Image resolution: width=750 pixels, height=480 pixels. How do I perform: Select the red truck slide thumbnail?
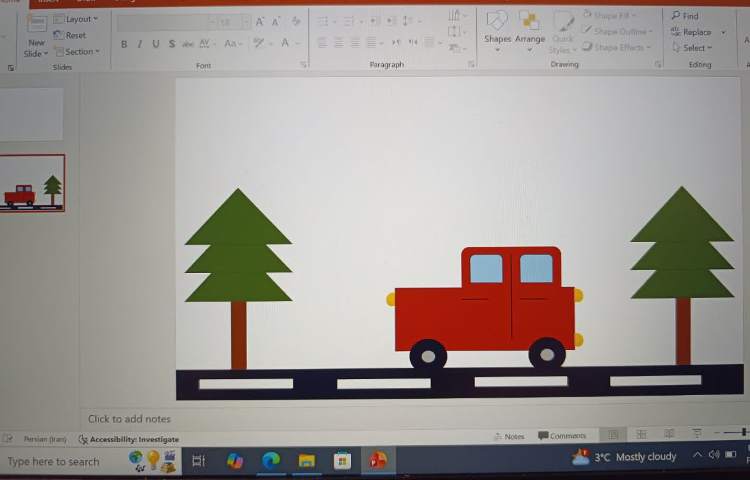coord(32,183)
